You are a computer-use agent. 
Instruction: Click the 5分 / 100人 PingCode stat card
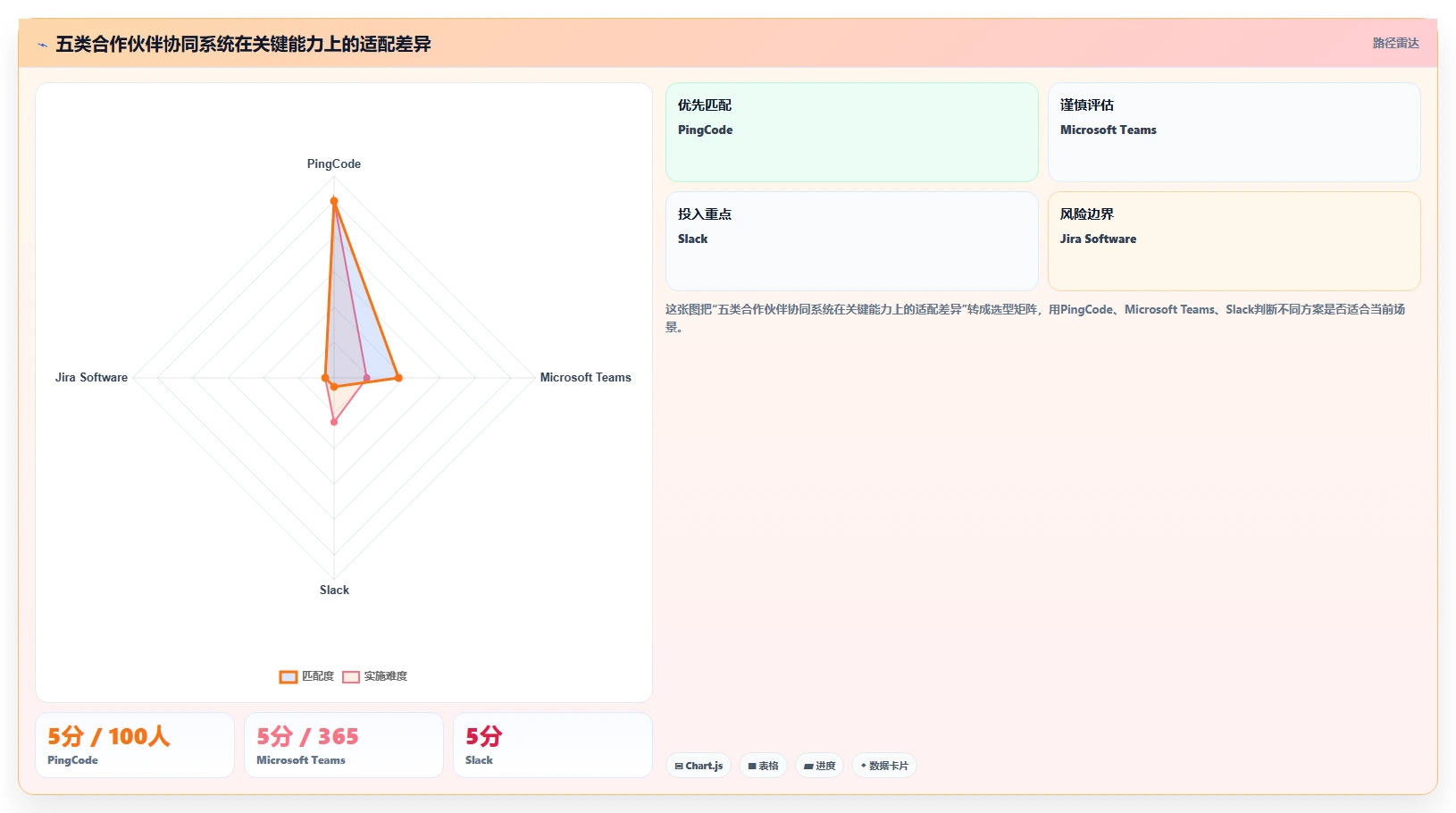135,745
